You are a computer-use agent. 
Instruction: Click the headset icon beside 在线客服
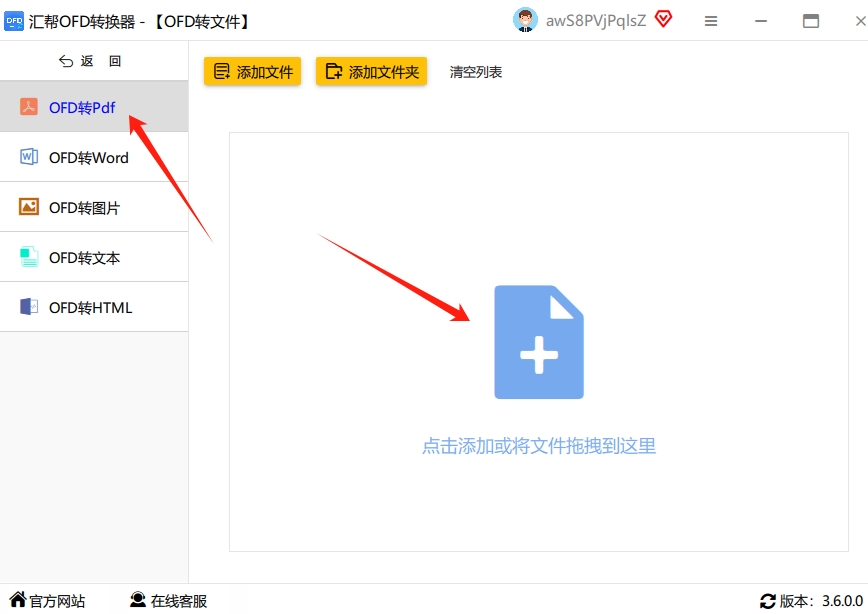pos(138,599)
